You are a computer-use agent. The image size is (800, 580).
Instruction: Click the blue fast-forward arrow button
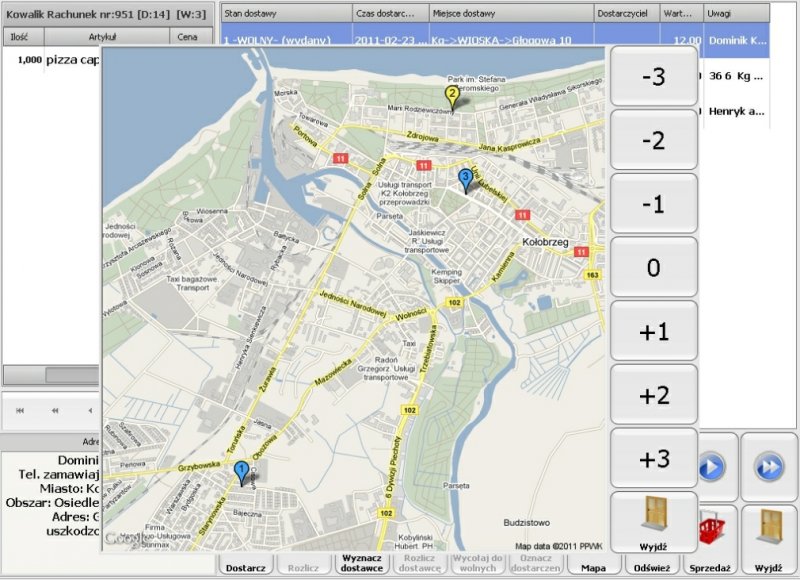coord(768,467)
